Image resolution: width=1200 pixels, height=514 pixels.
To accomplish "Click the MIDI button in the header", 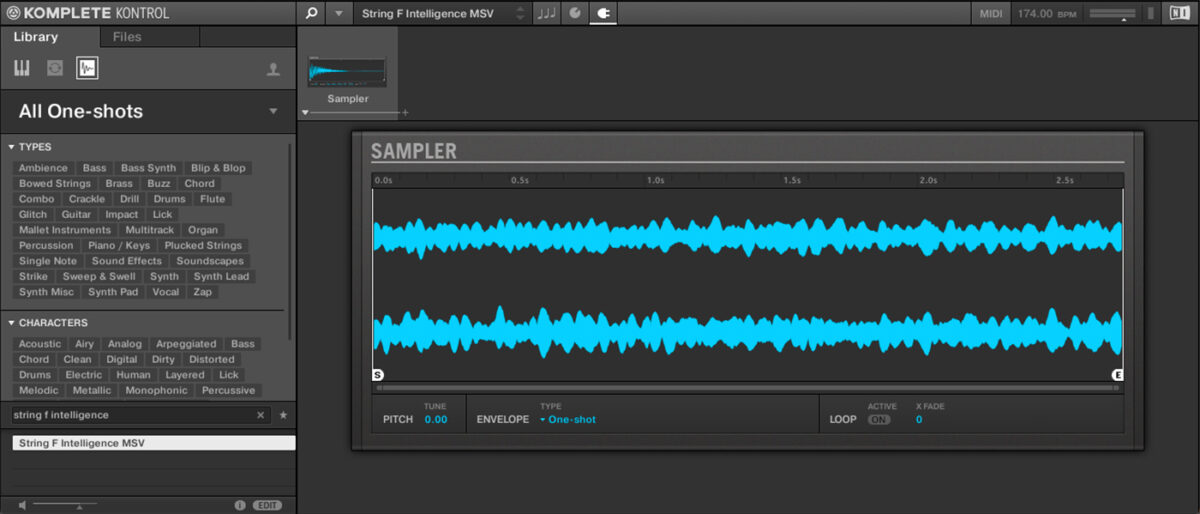I will (x=989, y=13).
